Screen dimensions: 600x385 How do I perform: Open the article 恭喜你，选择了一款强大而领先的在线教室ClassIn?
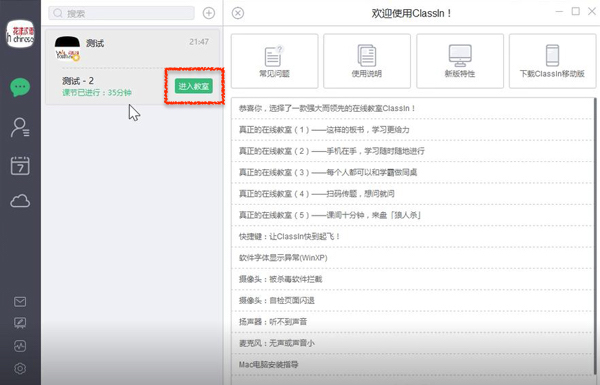click(412, 108)
